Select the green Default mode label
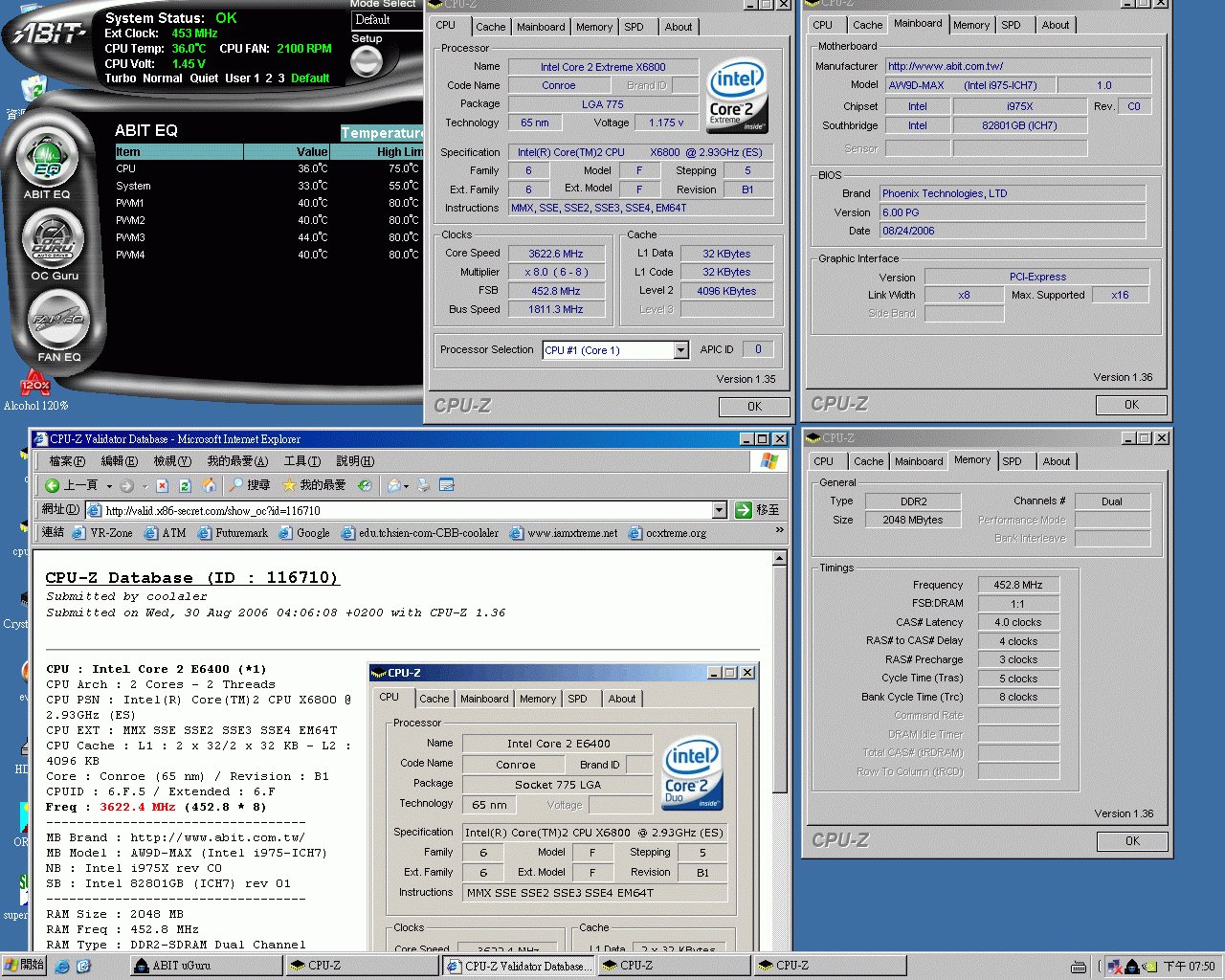 click(x=310, y=78)
